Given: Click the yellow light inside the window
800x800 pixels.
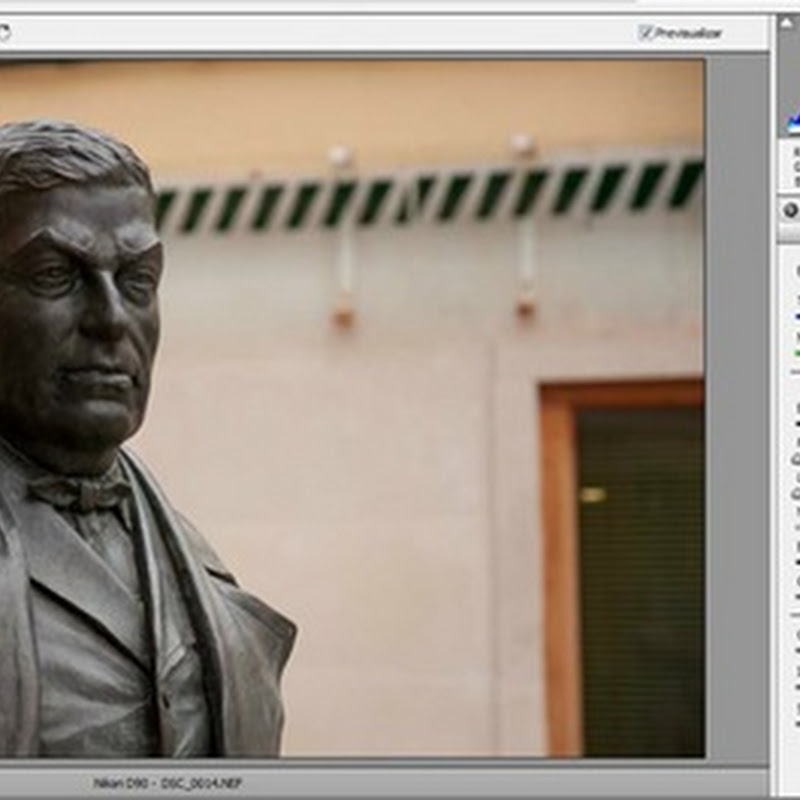Looking at the screenshot, I should click(x=592, y=494).
